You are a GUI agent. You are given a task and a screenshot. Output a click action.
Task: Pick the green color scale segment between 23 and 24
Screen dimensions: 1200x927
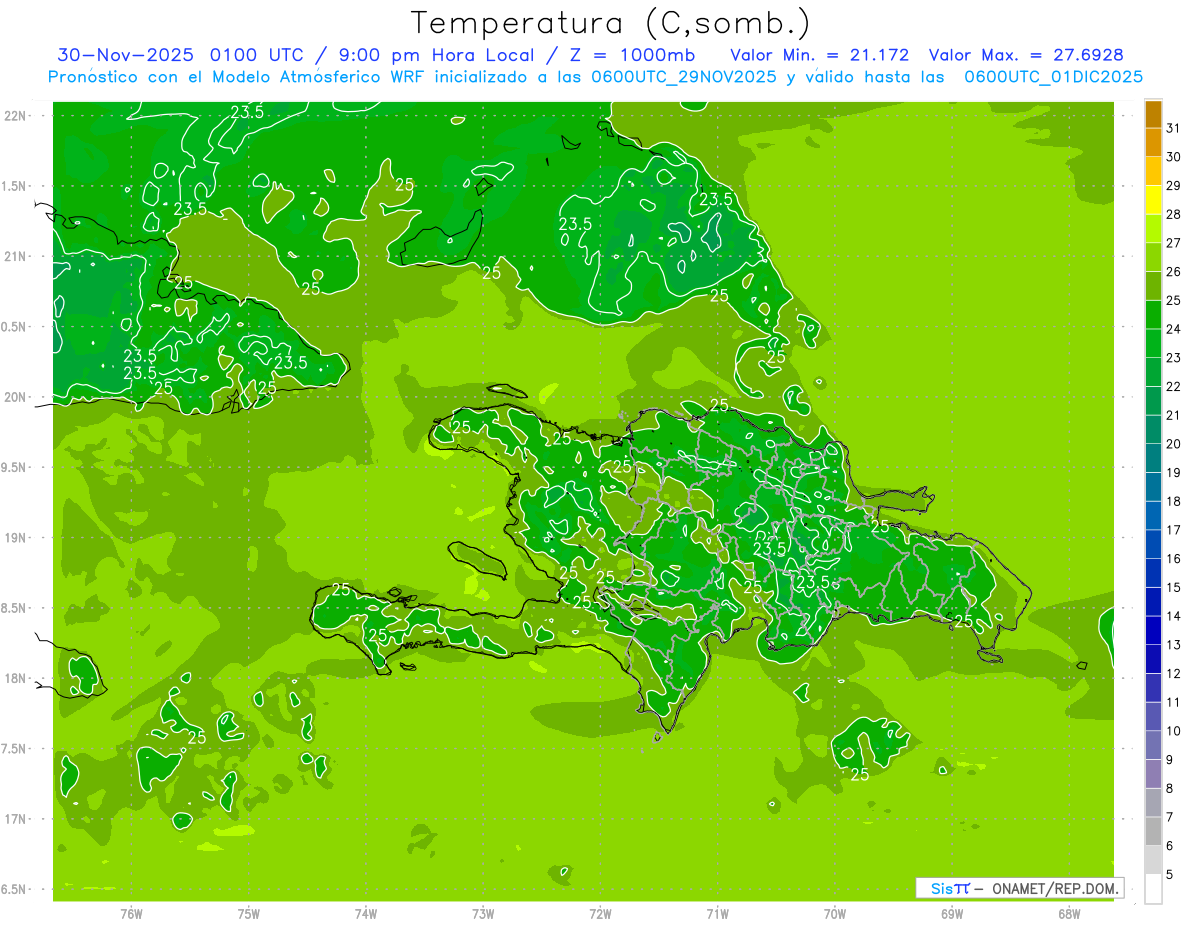tap(1153, 343)
